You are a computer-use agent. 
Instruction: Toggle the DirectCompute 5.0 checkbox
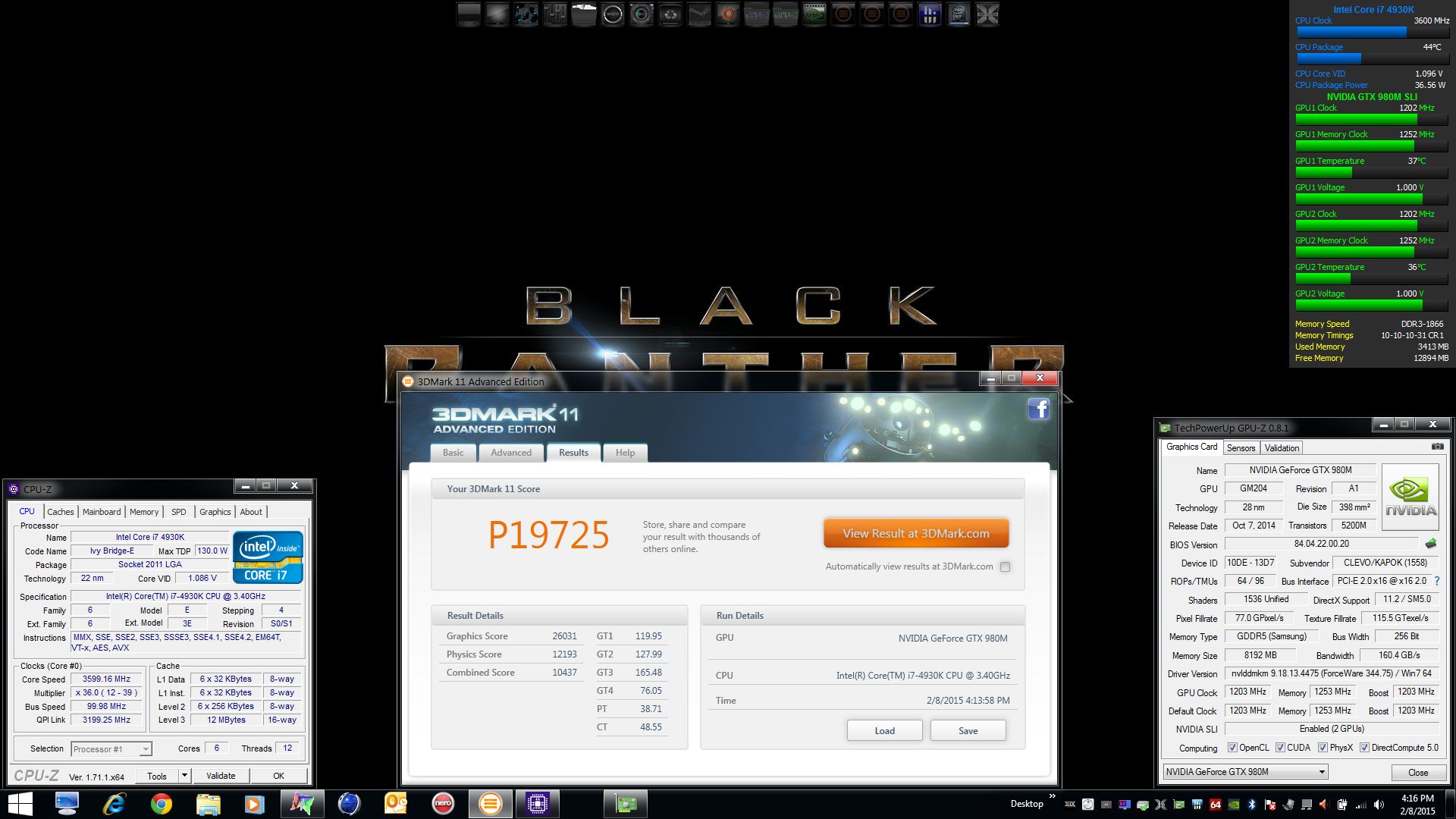(1364, 748)
